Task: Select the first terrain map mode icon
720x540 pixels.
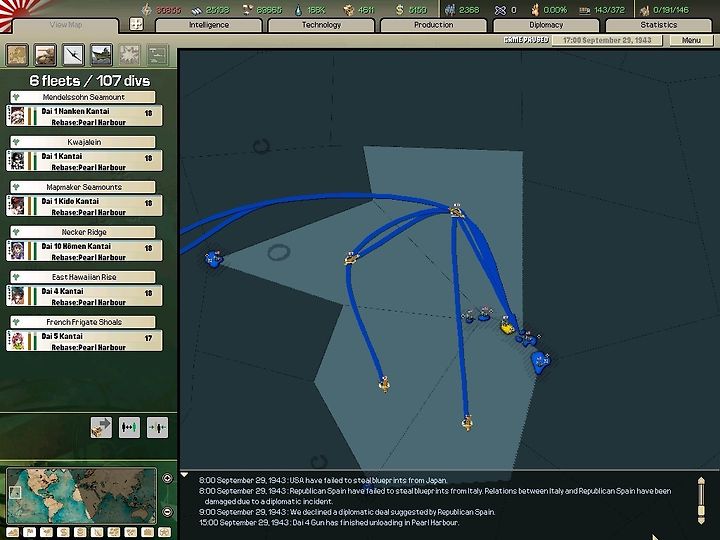Action: pyautogui.click(x=13, y=533)
